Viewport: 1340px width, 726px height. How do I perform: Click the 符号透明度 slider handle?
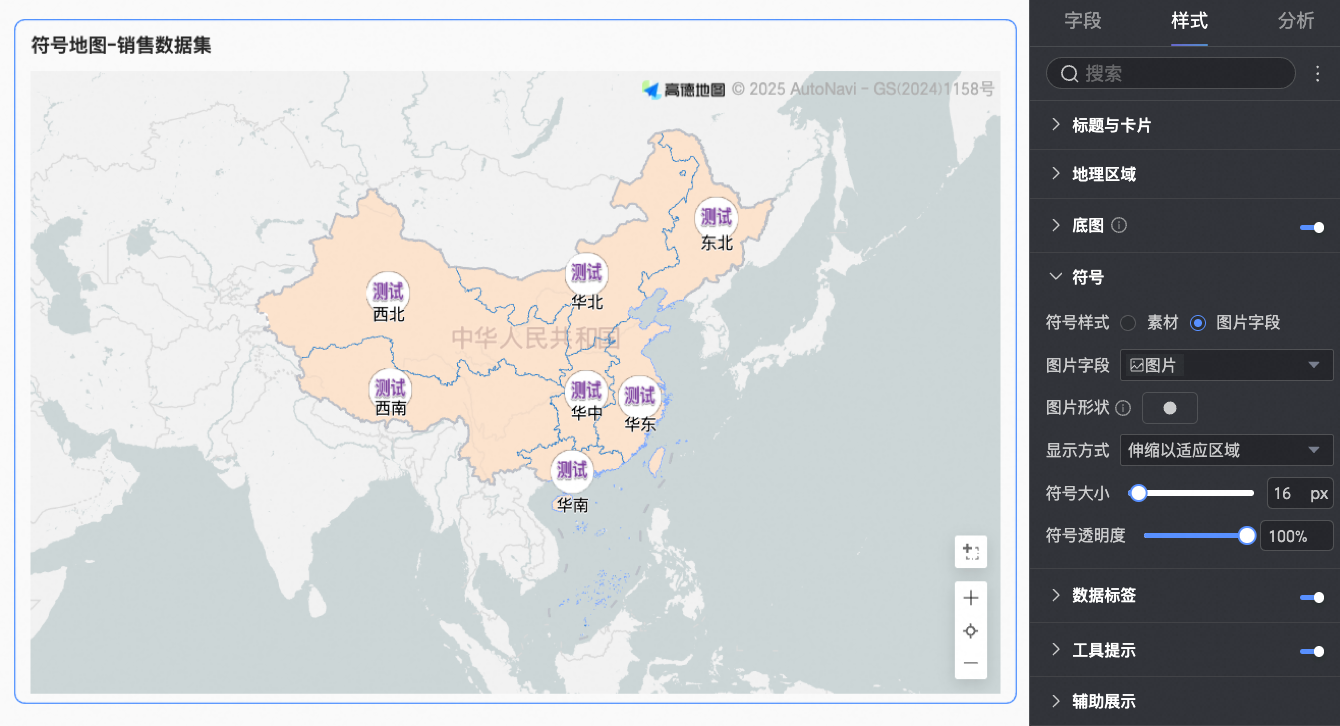pos(1247,535)
